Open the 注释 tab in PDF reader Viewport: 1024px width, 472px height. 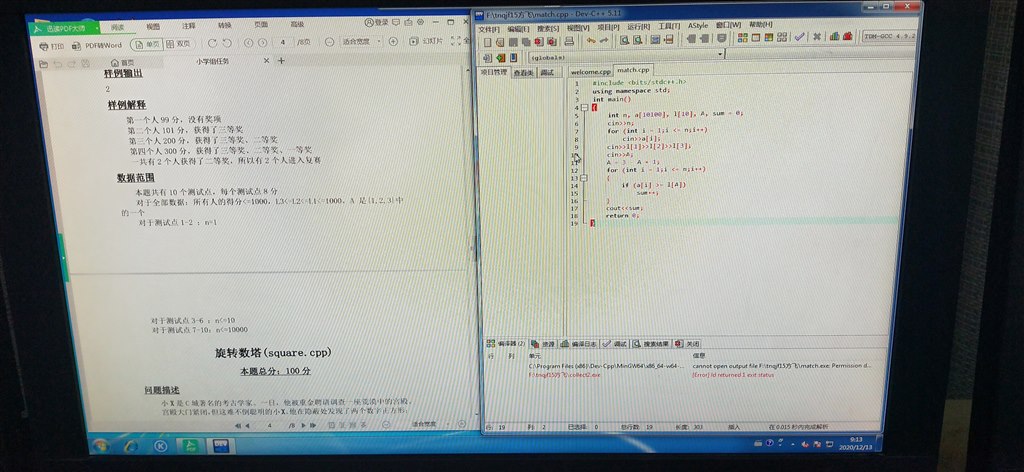click(x=189, y=26)
